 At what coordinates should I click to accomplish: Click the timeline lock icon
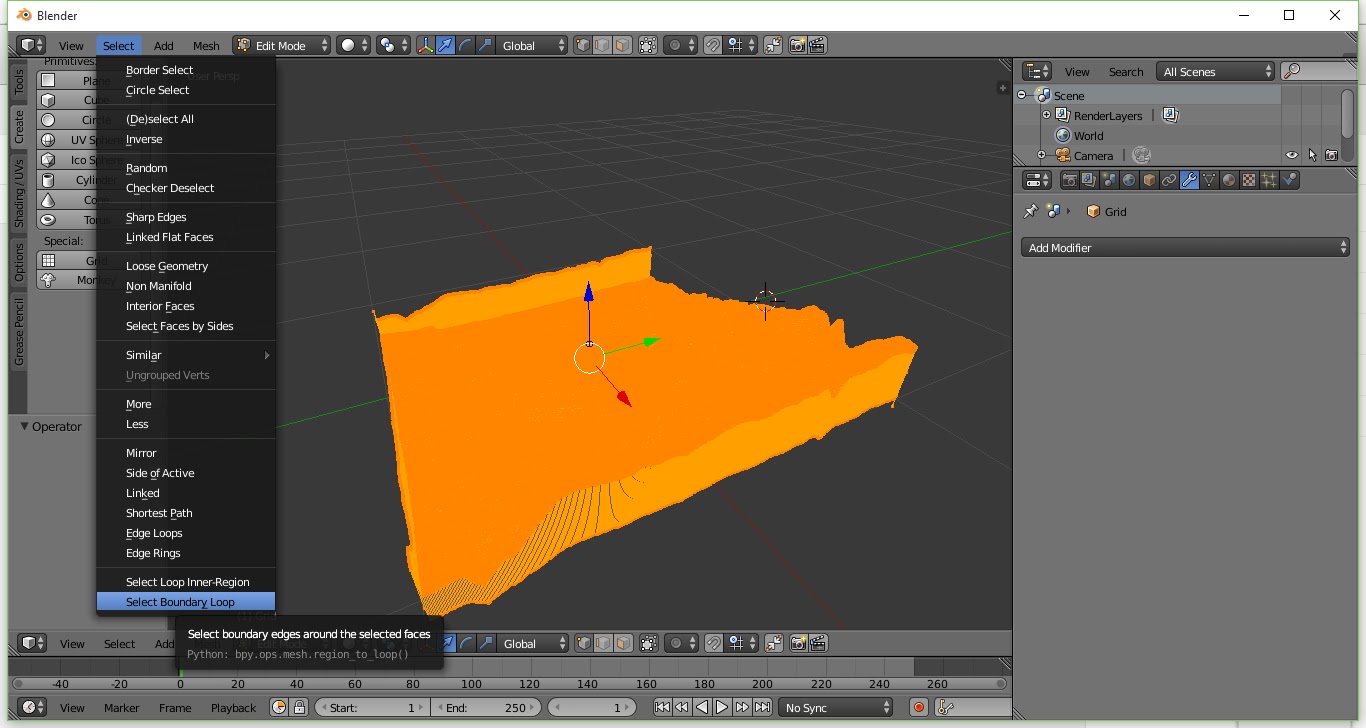(x=298, y=707)
